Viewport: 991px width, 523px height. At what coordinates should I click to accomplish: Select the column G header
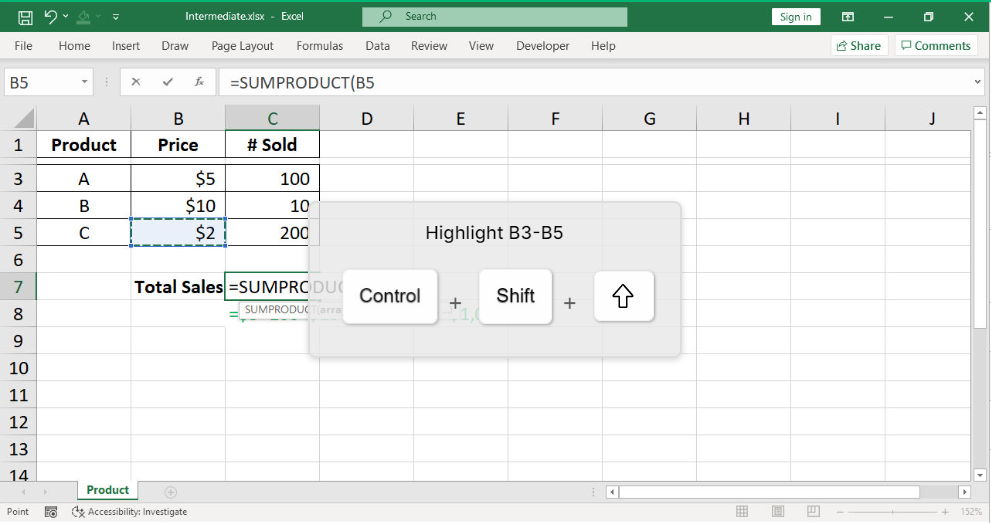649,119
